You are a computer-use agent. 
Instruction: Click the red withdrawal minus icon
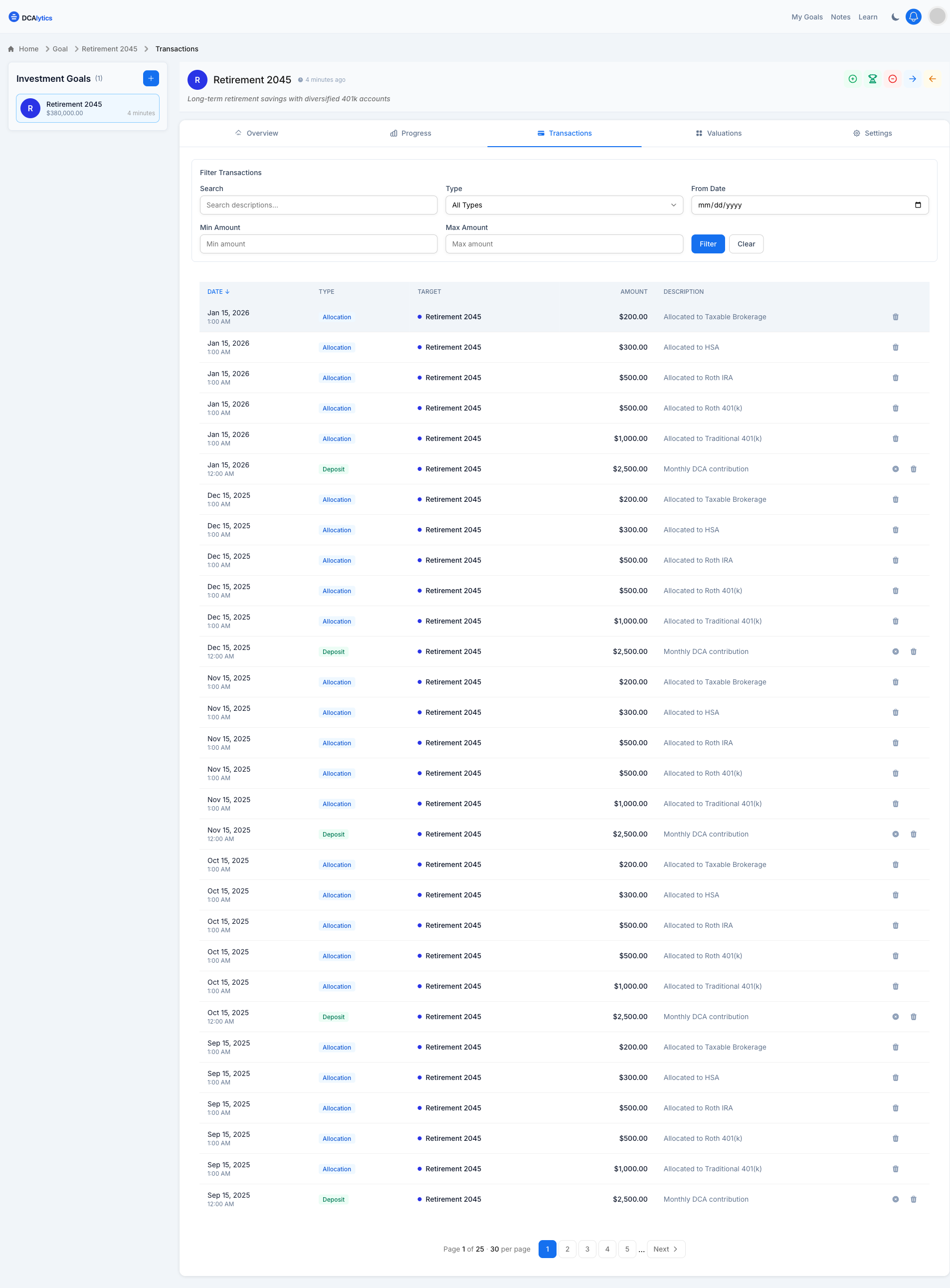coord(893,79)
